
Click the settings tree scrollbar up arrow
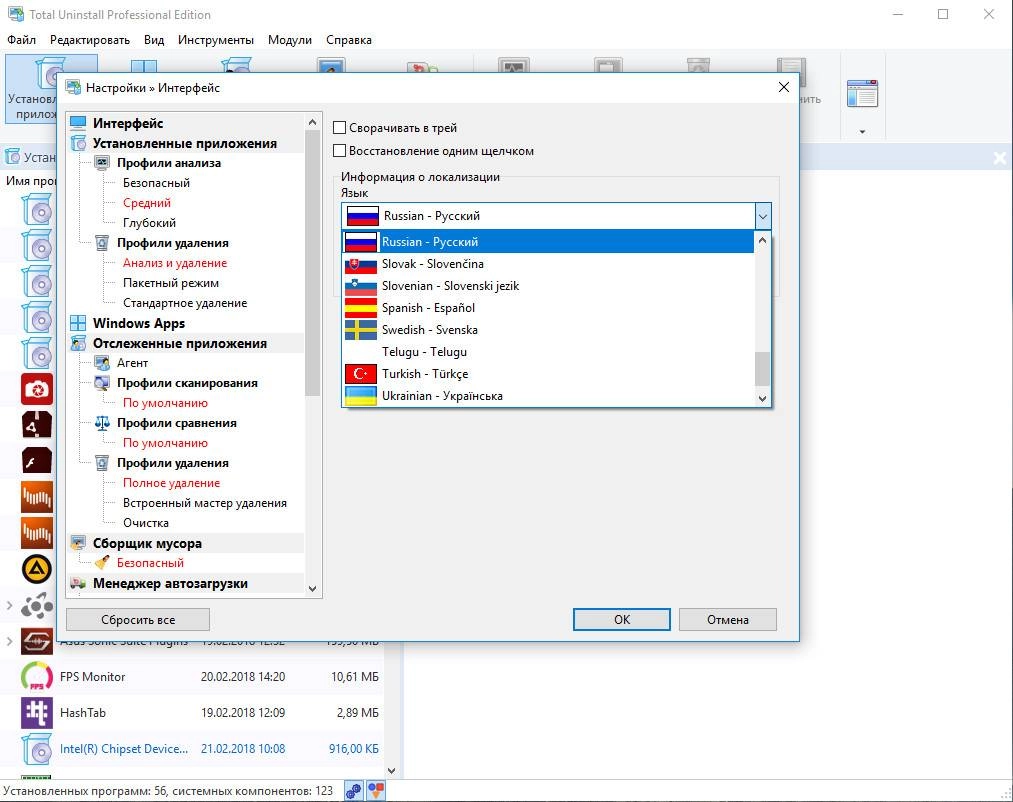313,122
